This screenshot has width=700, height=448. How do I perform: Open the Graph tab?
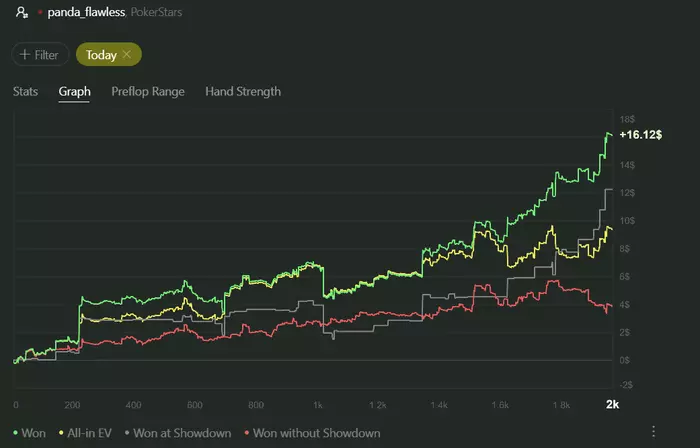(x=75, y=92)
